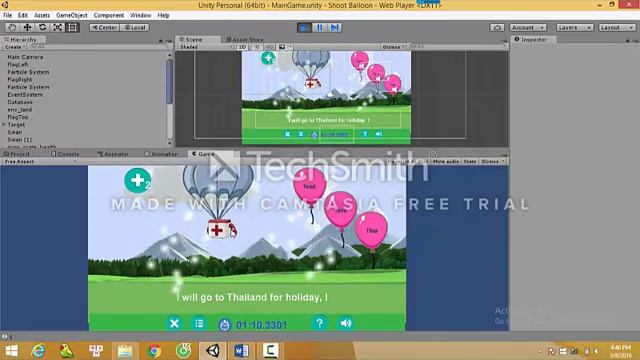Select the Rect transform tool

coord(72,27)
